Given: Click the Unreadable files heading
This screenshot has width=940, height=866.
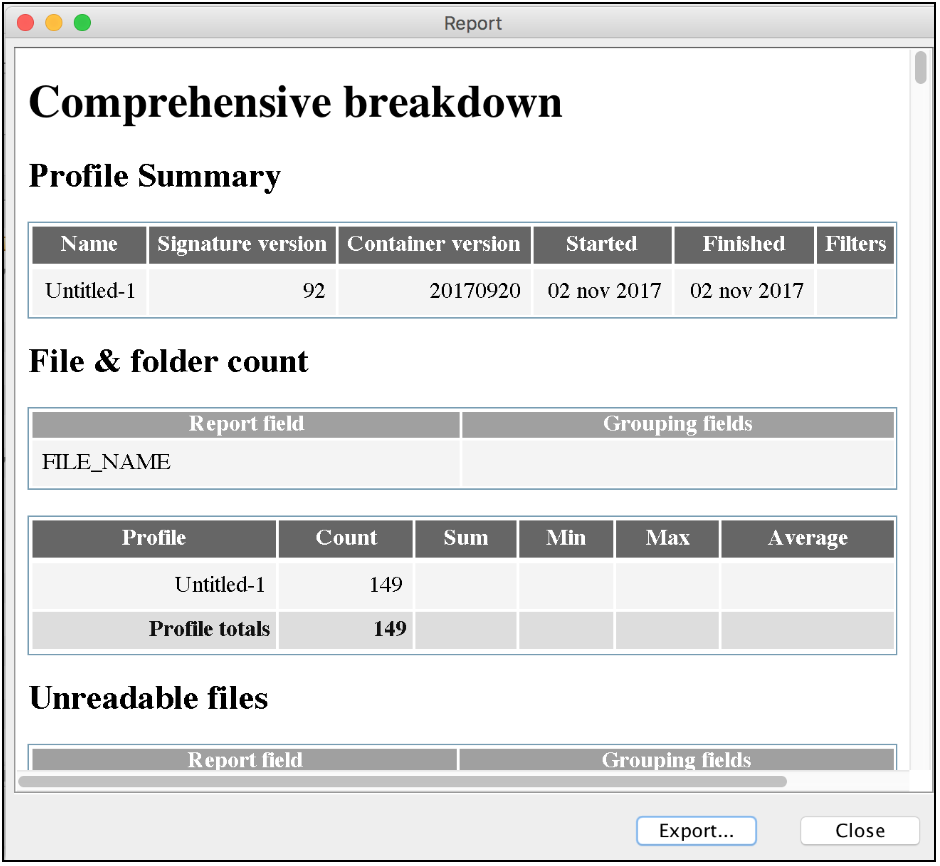Looking at the screenshot, I should 149,698.
